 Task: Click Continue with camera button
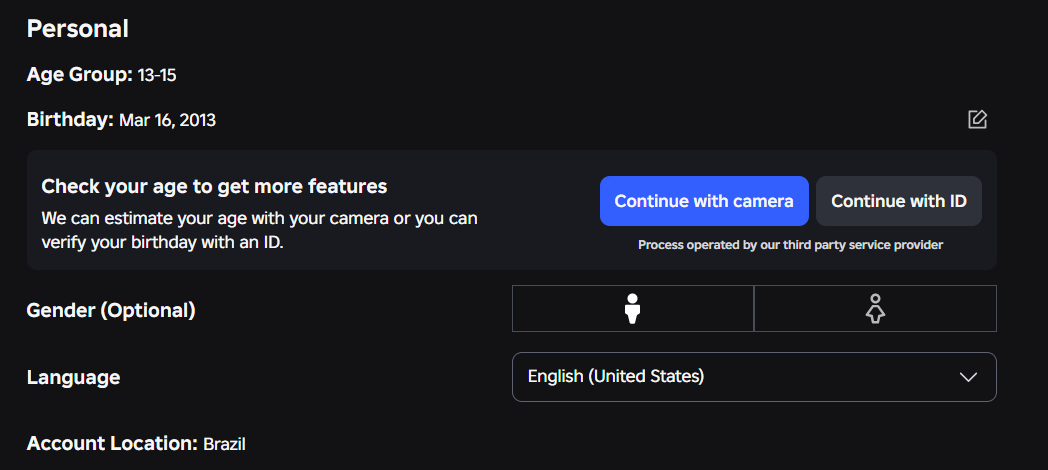(704, 201)
